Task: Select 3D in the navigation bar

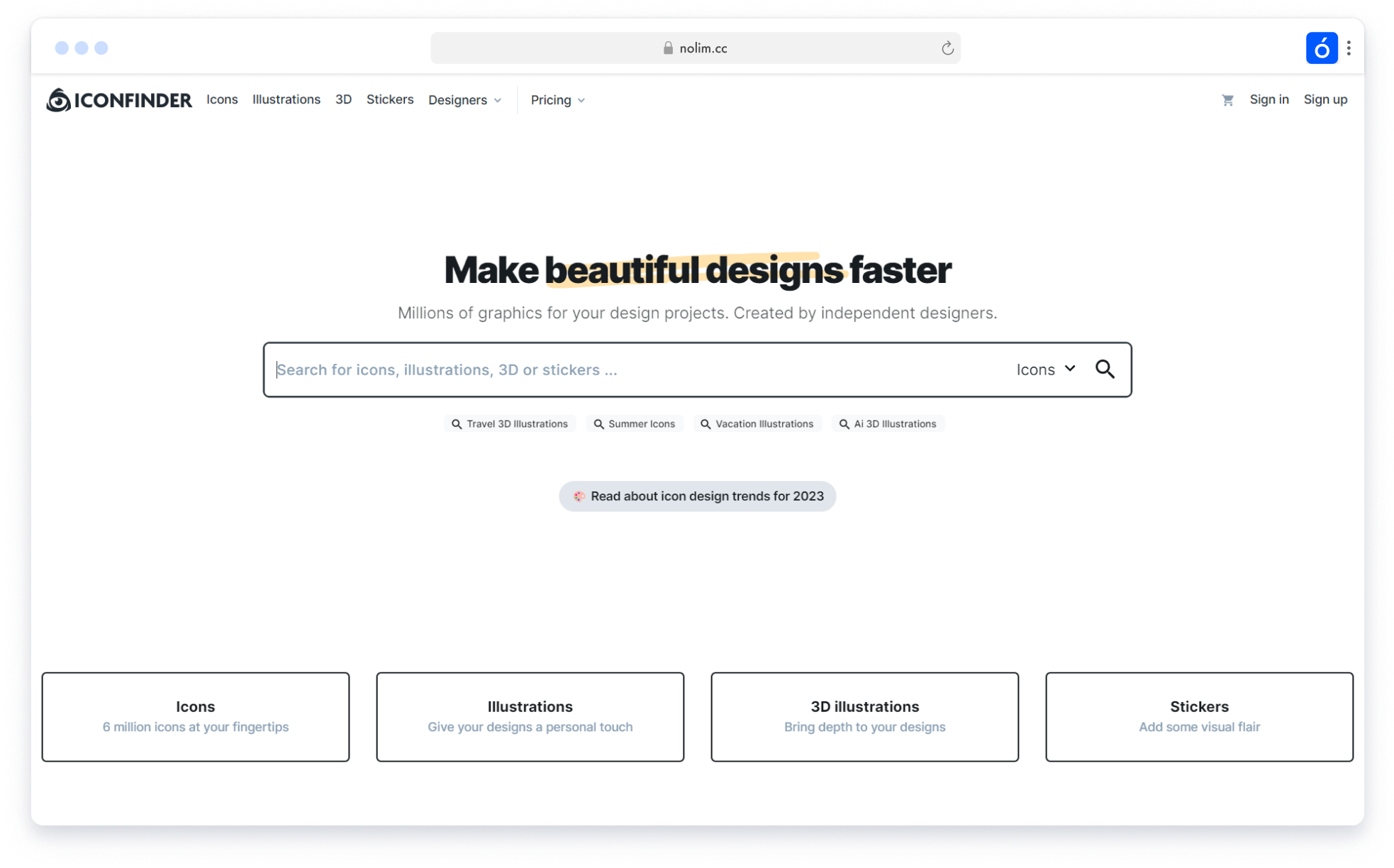Action: [343, 99]
